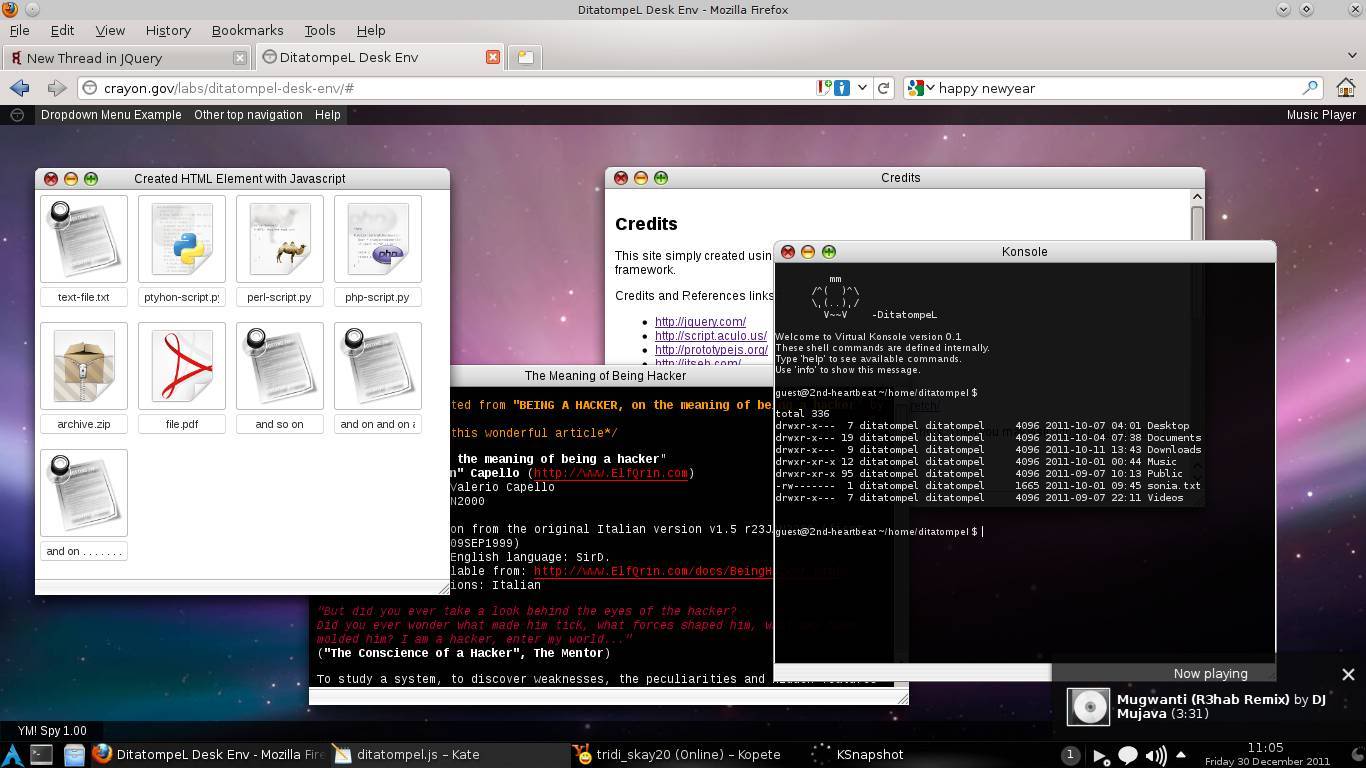Click the bookmark-add icon in URL bar

click(x=824, y=88)
